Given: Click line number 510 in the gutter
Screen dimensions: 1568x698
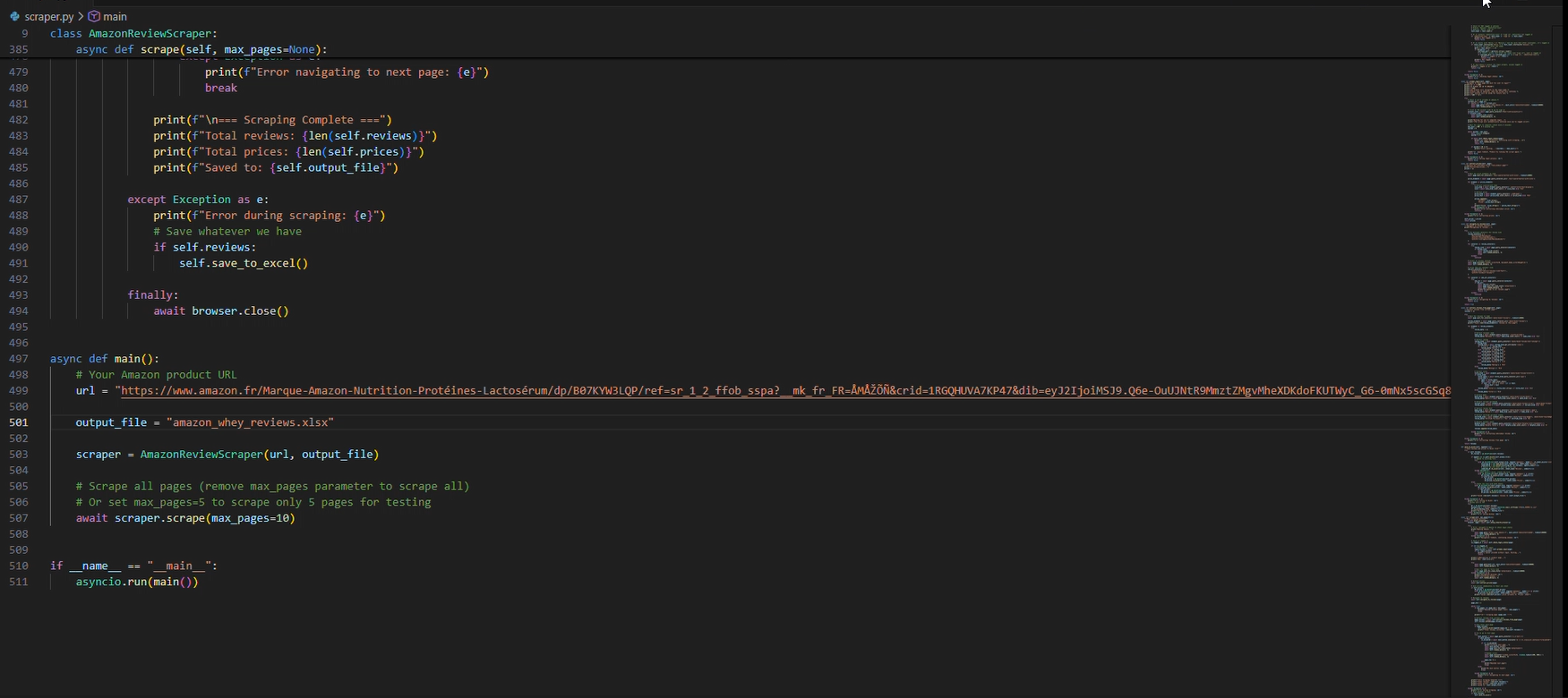Looking at the screenshot, I should pos(18,566).
